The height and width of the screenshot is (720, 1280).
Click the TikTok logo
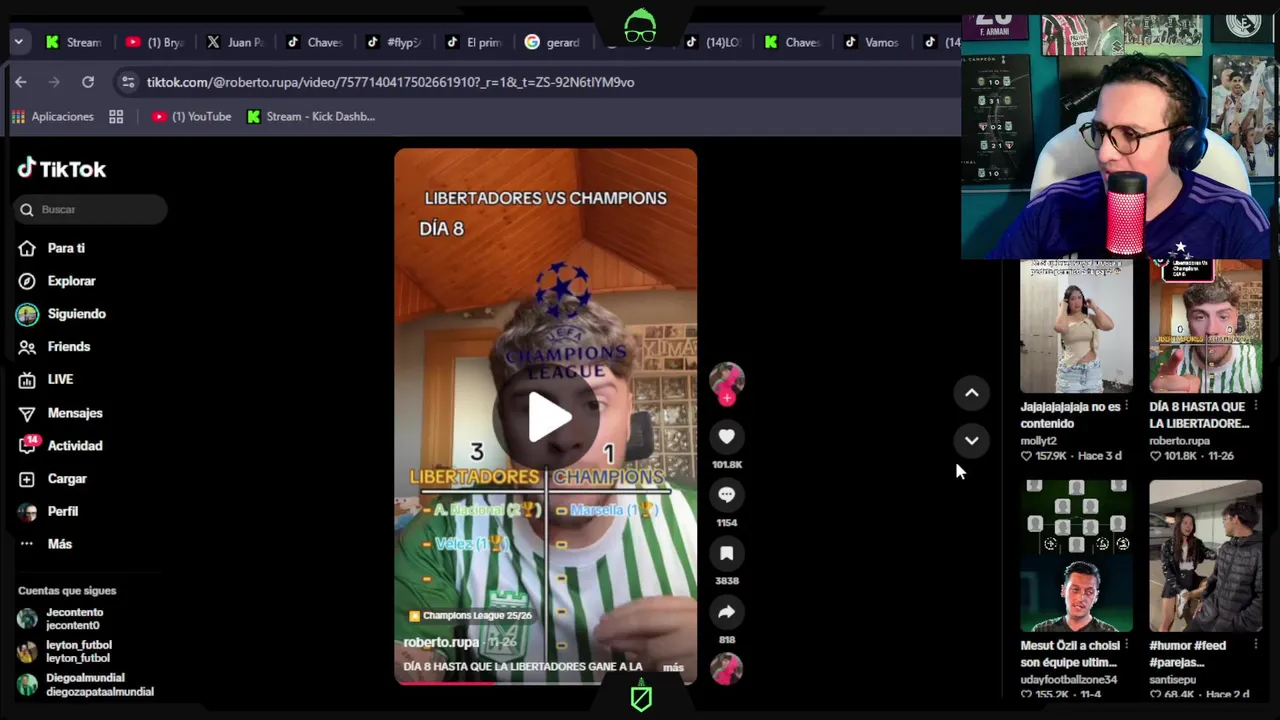62,169
